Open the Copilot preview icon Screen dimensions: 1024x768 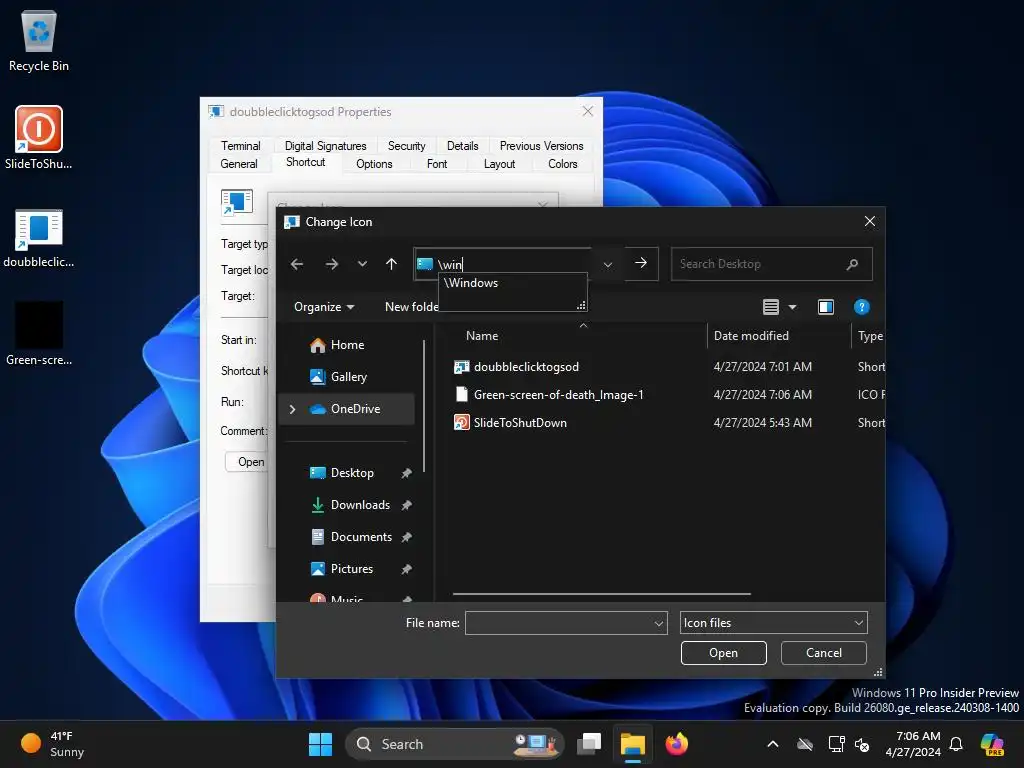tap(992, 744)
